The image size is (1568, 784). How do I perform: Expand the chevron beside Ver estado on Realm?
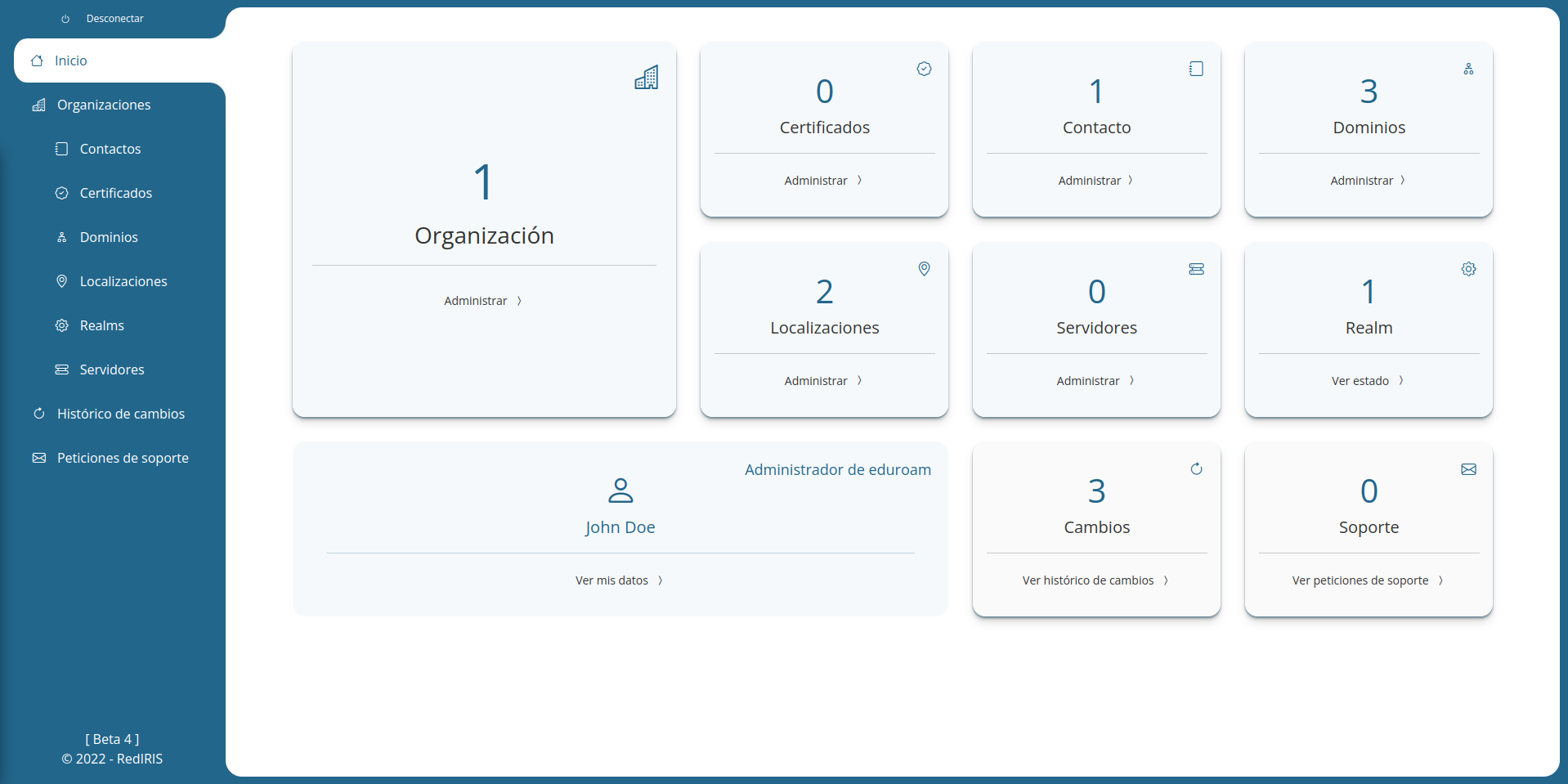pyautogui.click(x=1401, y=380)
